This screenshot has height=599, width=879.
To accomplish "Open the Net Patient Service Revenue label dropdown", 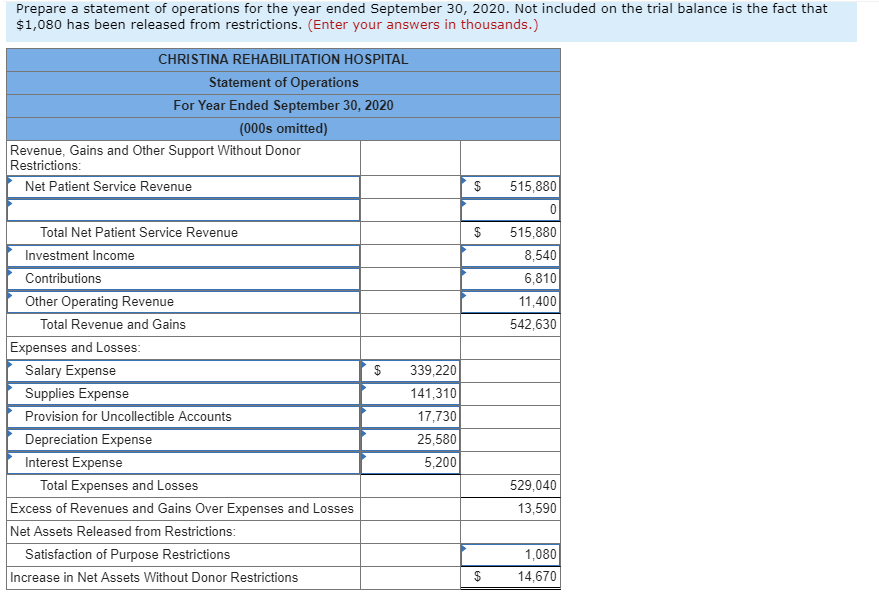I will (x=10, y=186).
